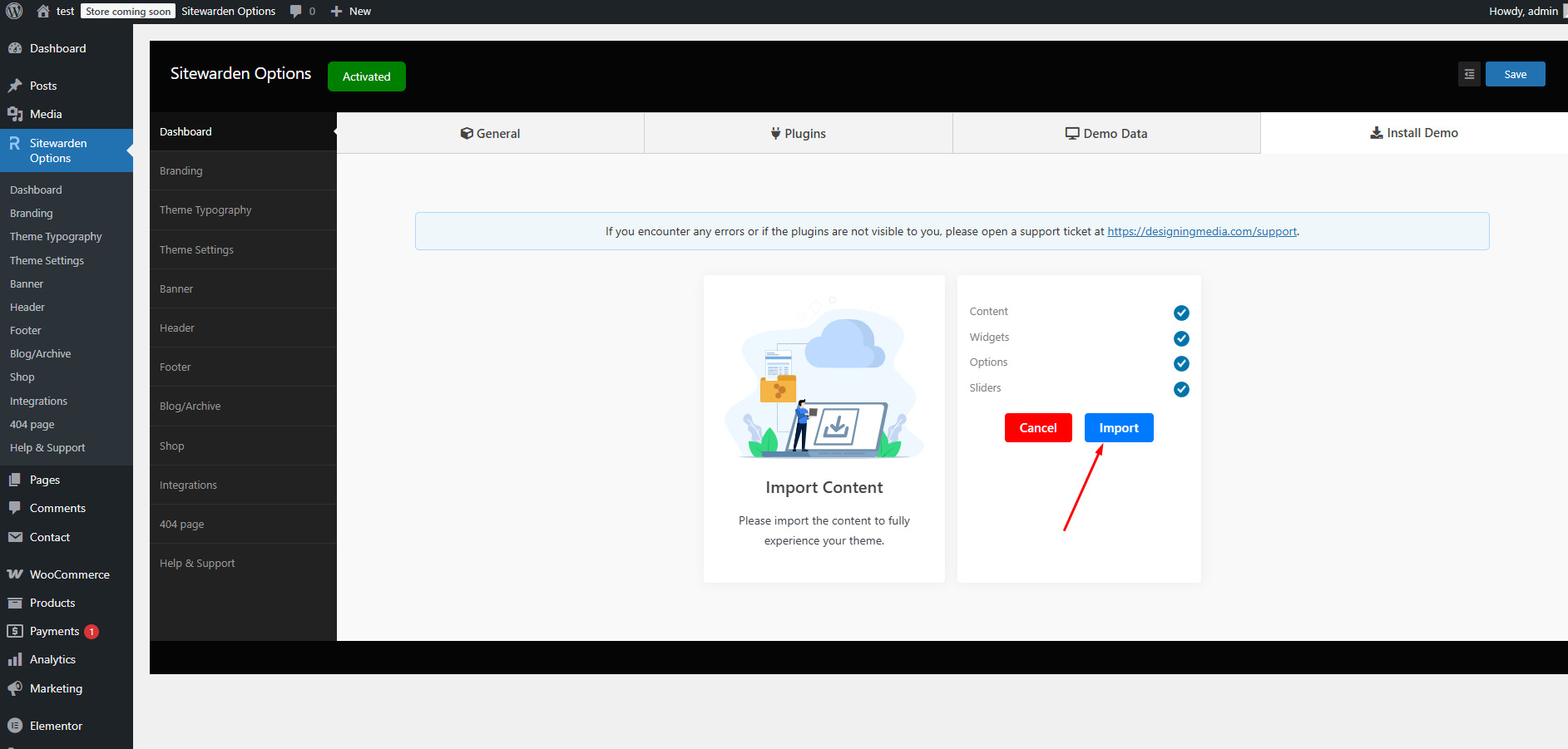Open Theme Settings in the options panel
The width and height of the screenshot is (1568, 749).
pyautogui.click(x=243, y=249)
